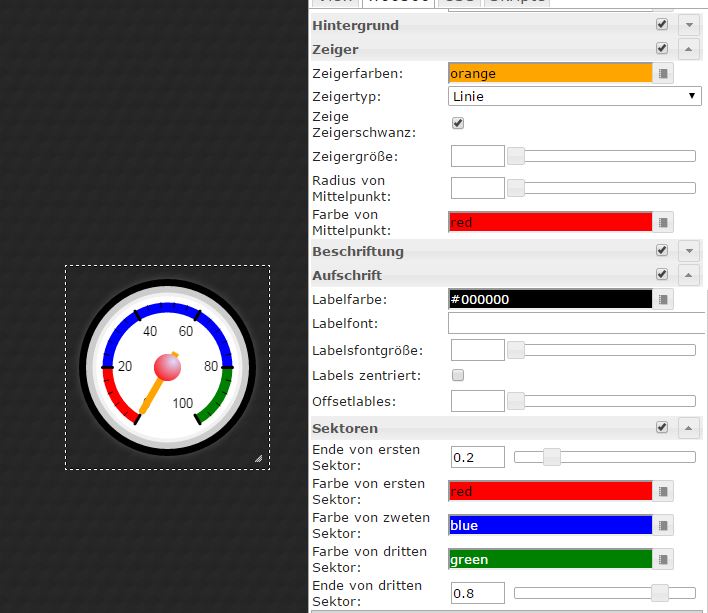708x613 pixels.
Task: Open the Zeigertyp dropdown showing Linie
Action: click(x=575, y=96)
